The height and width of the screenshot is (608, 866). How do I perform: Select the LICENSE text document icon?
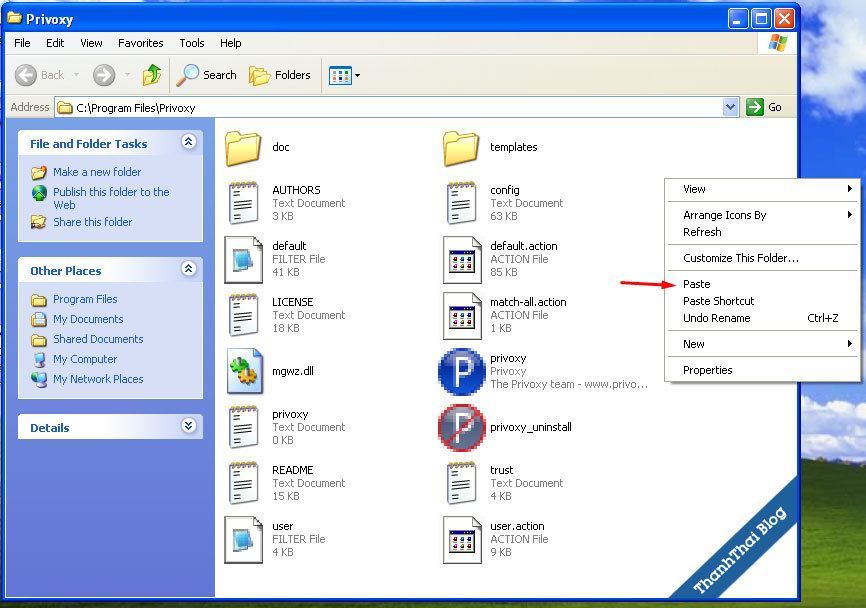[x=244, y=315]
